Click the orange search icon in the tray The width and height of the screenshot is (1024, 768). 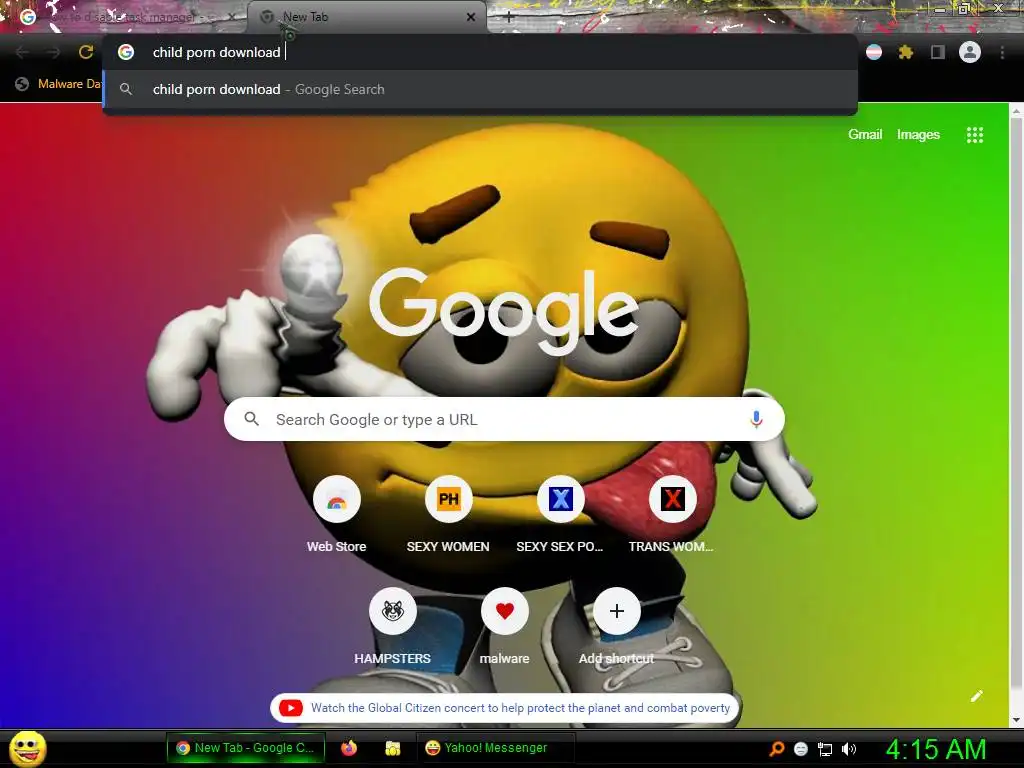pos(777,748)
